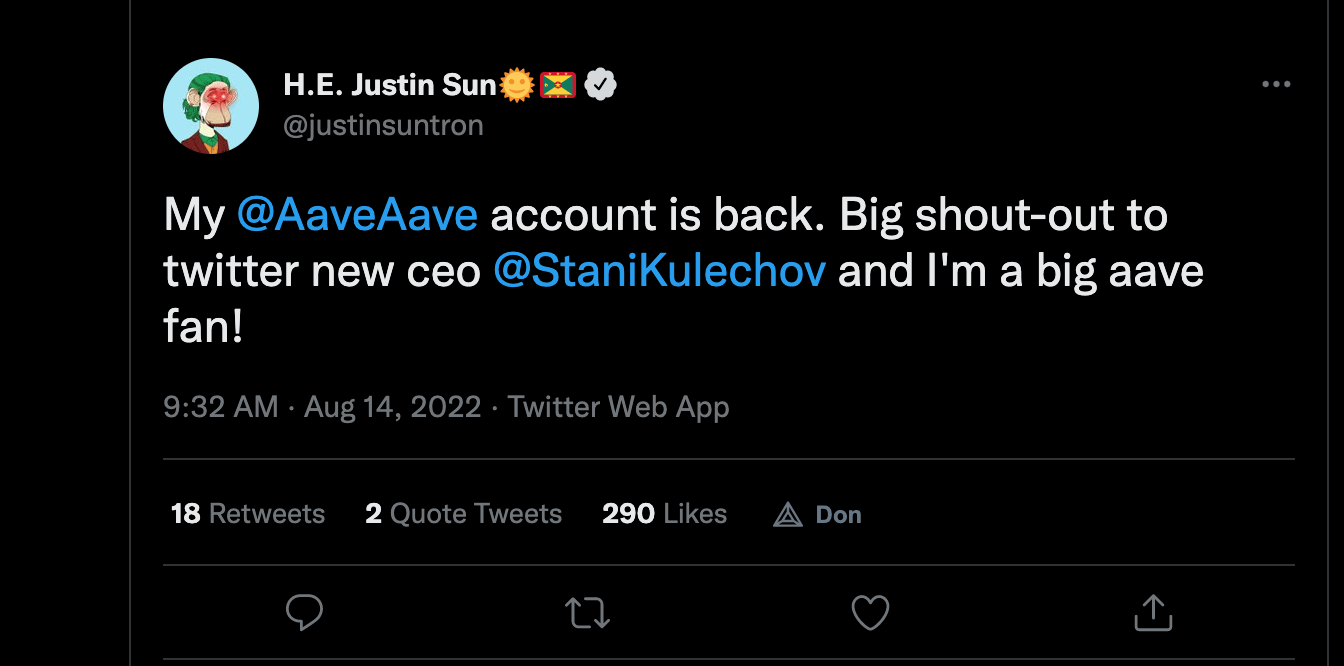The image size is (1344, 666).
Task: Click the Twitter Web App source link
Action: 618,407
